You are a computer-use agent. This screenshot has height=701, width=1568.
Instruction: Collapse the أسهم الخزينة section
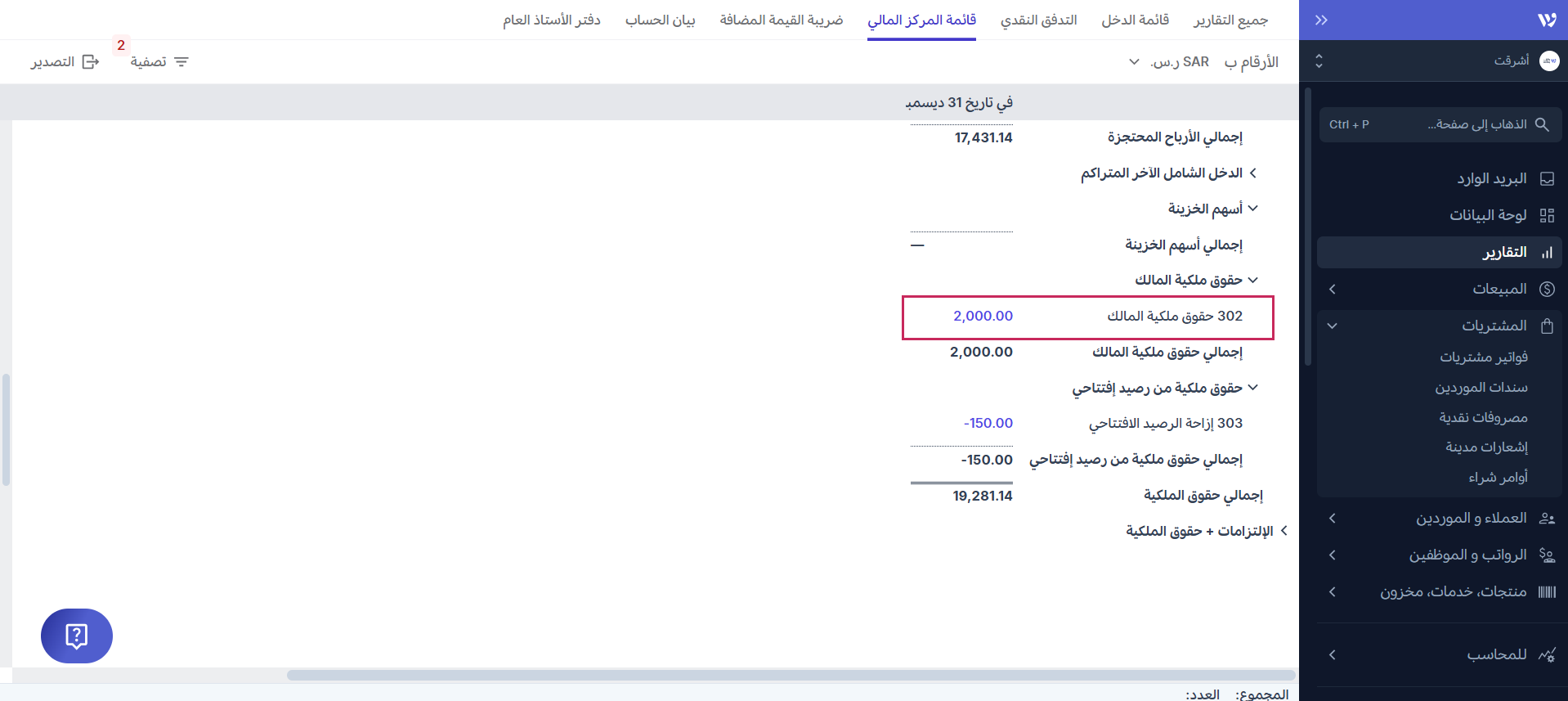pyautogui.click(x=1253, y=209)
